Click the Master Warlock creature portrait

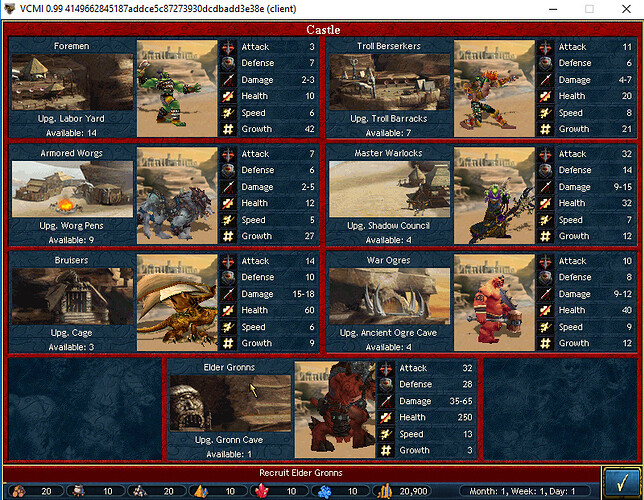coord(494,196)
